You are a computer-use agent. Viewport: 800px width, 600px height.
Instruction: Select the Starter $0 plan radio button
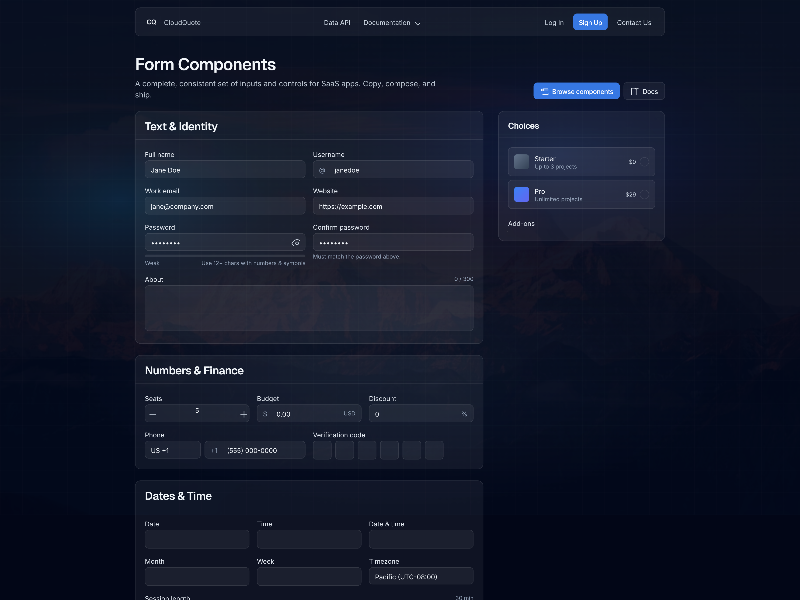[x=645, y=161]
